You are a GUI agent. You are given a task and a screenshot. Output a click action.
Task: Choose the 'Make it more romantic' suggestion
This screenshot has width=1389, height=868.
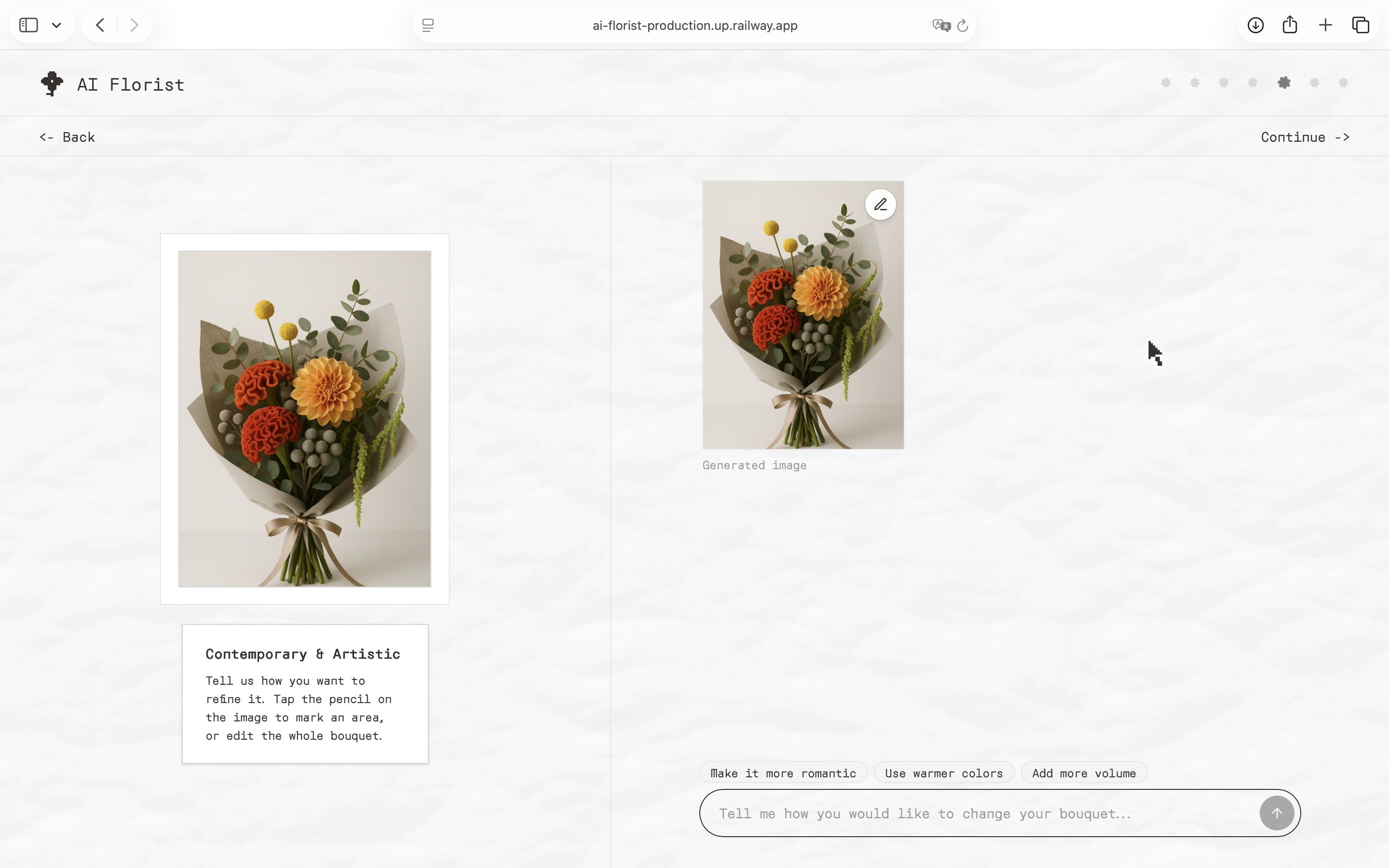(783, 773)
